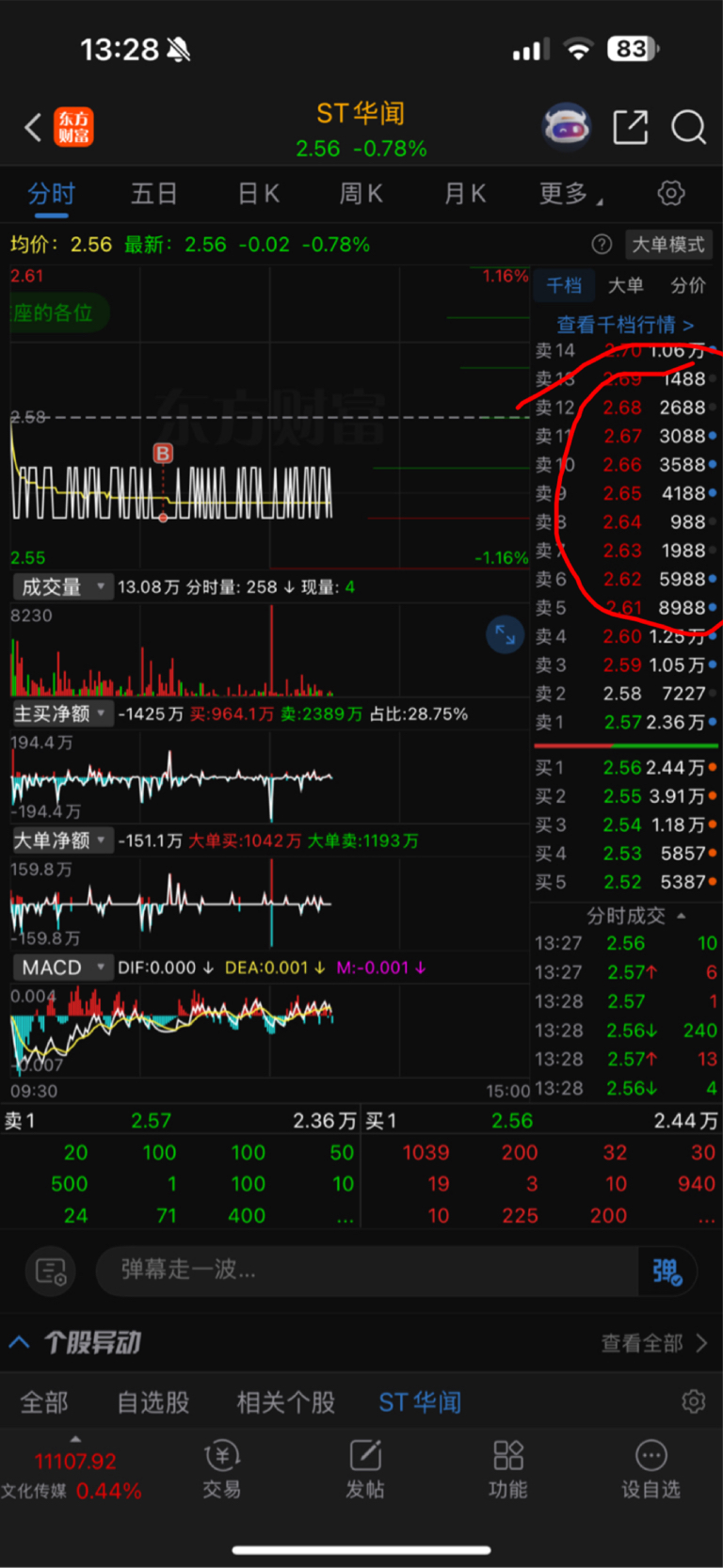Tap the 卖5 2.61 order book row
723x1568 pixels.
626,608
